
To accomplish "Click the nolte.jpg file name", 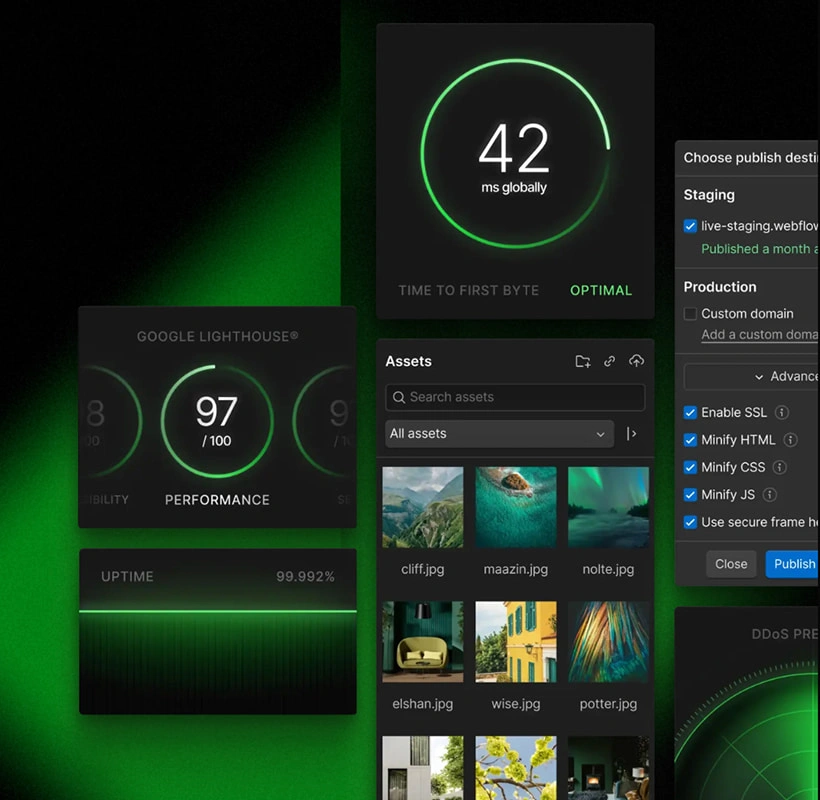I will pyautogui.click(x=608, y=569).
